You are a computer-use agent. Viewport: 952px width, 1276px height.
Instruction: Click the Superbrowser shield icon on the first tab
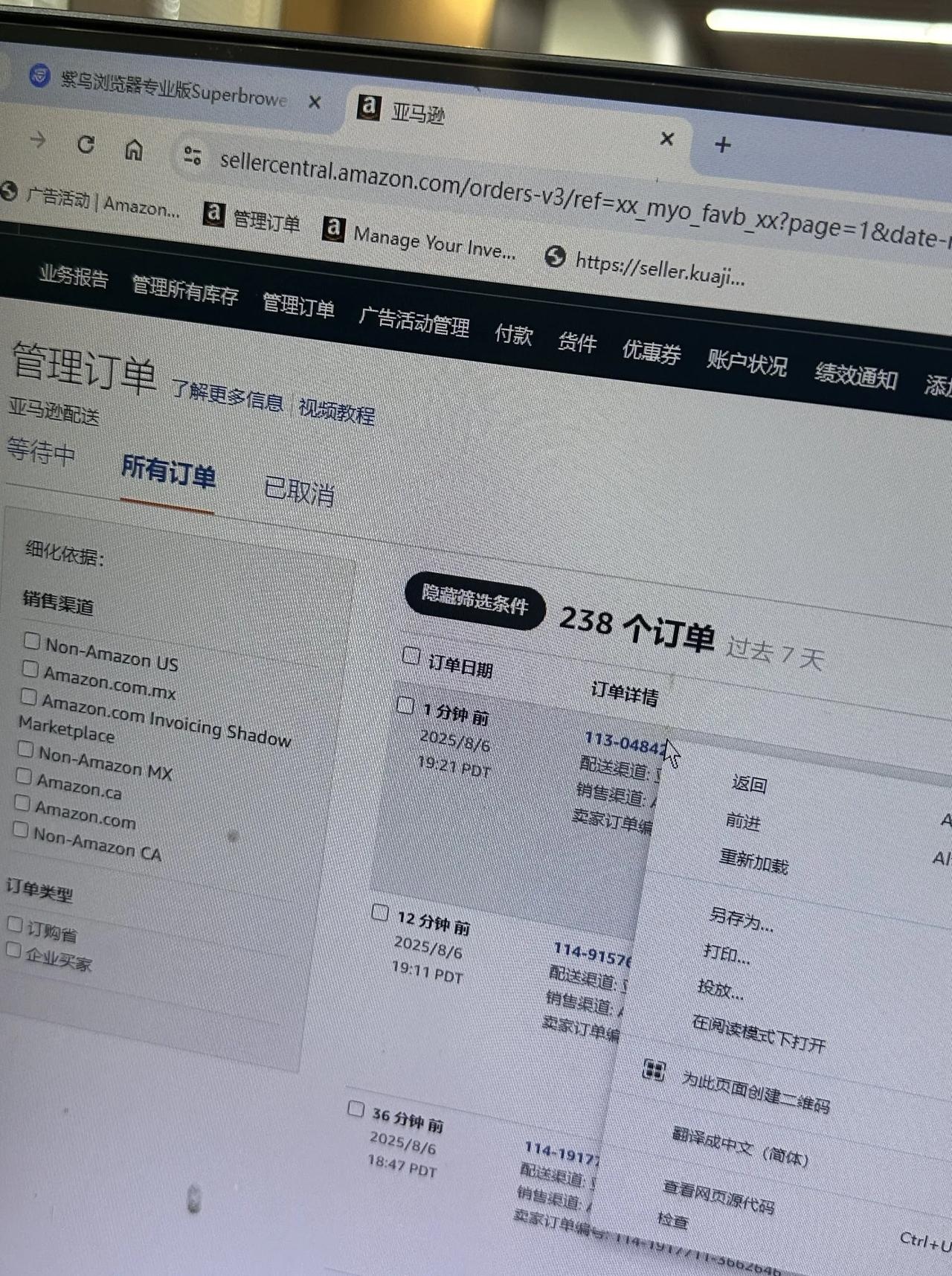39,75
